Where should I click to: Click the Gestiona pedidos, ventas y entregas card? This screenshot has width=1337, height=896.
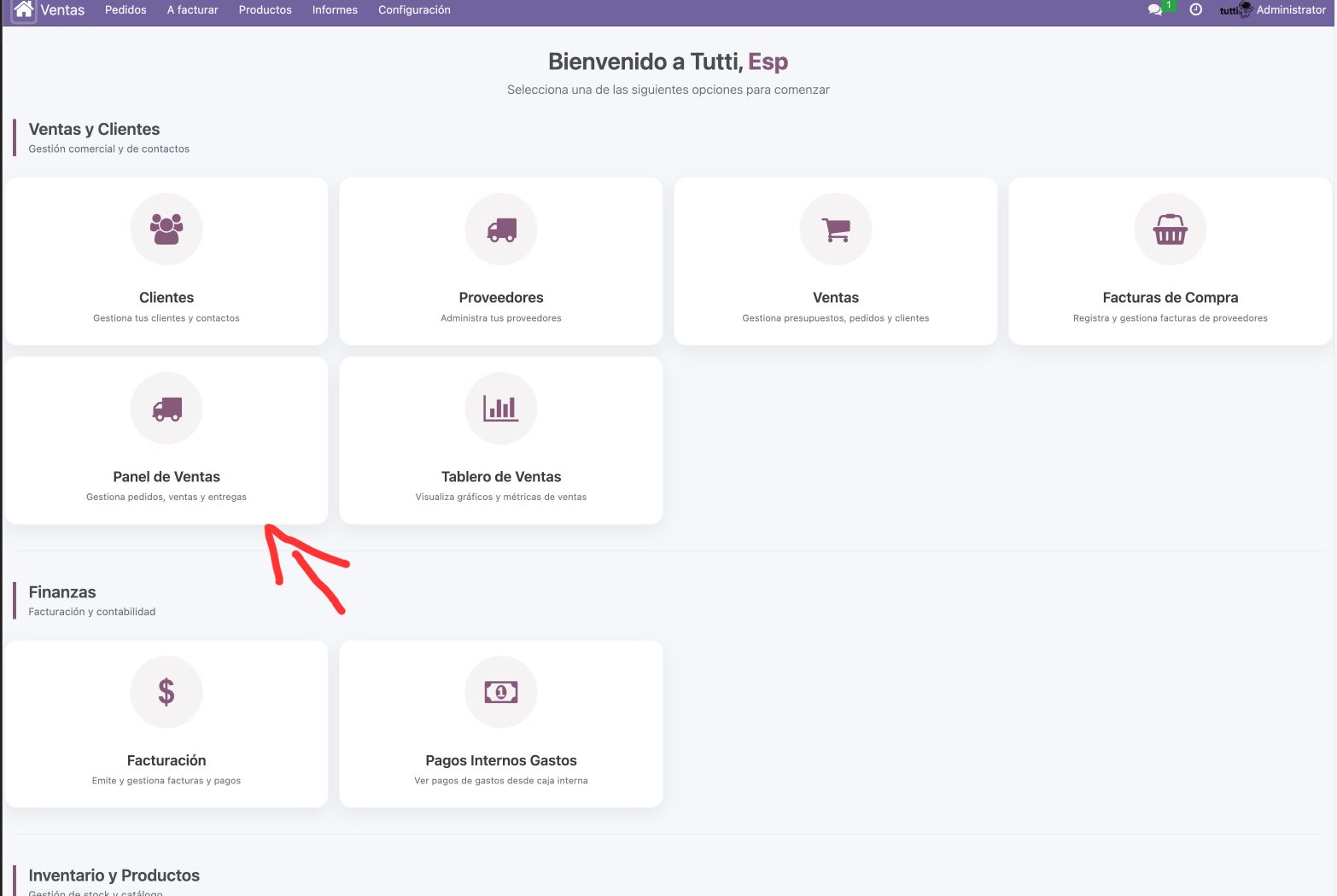coord(166,440)
